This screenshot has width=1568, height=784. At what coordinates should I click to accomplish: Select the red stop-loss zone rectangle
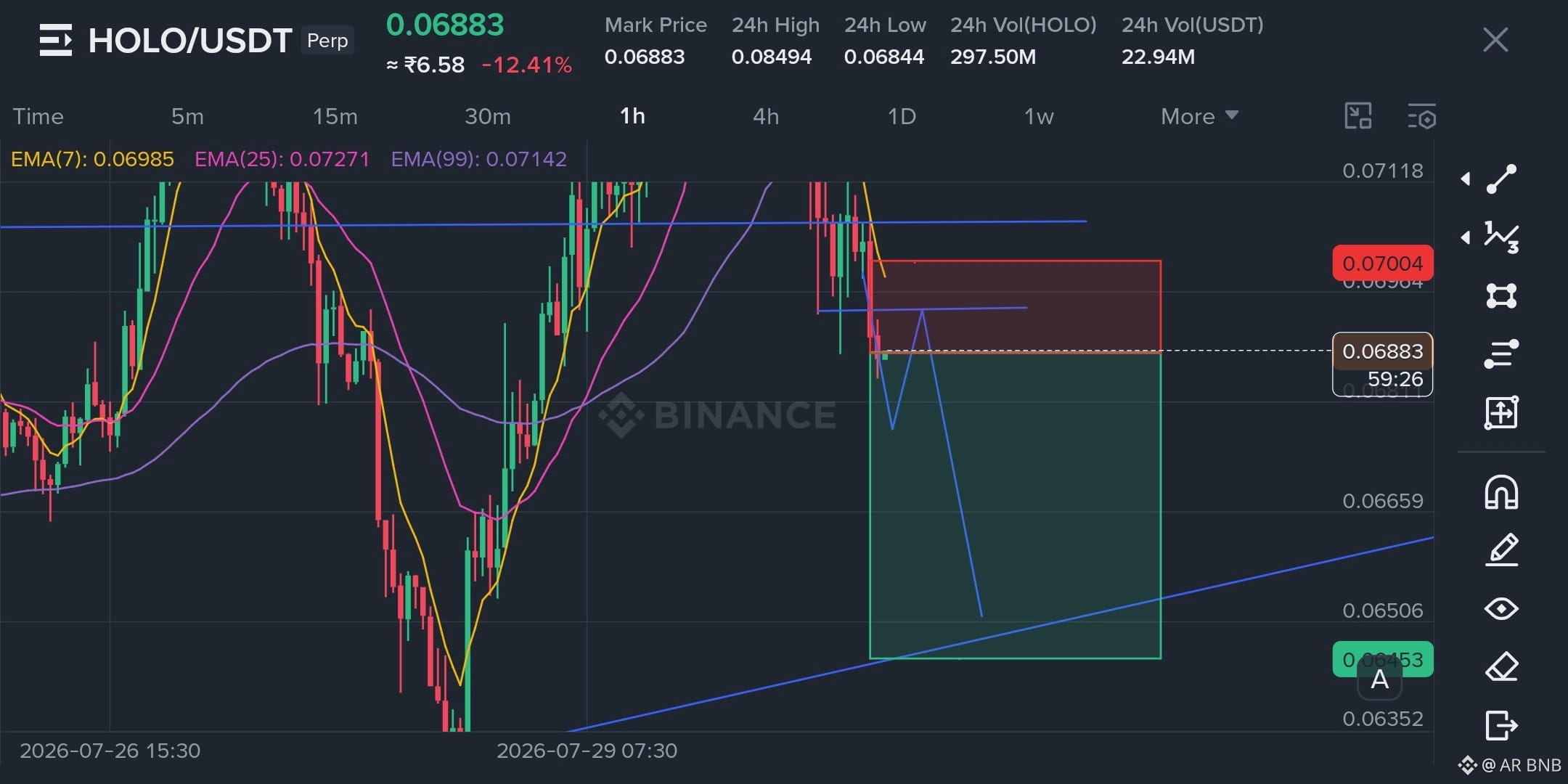point(1016,306)
